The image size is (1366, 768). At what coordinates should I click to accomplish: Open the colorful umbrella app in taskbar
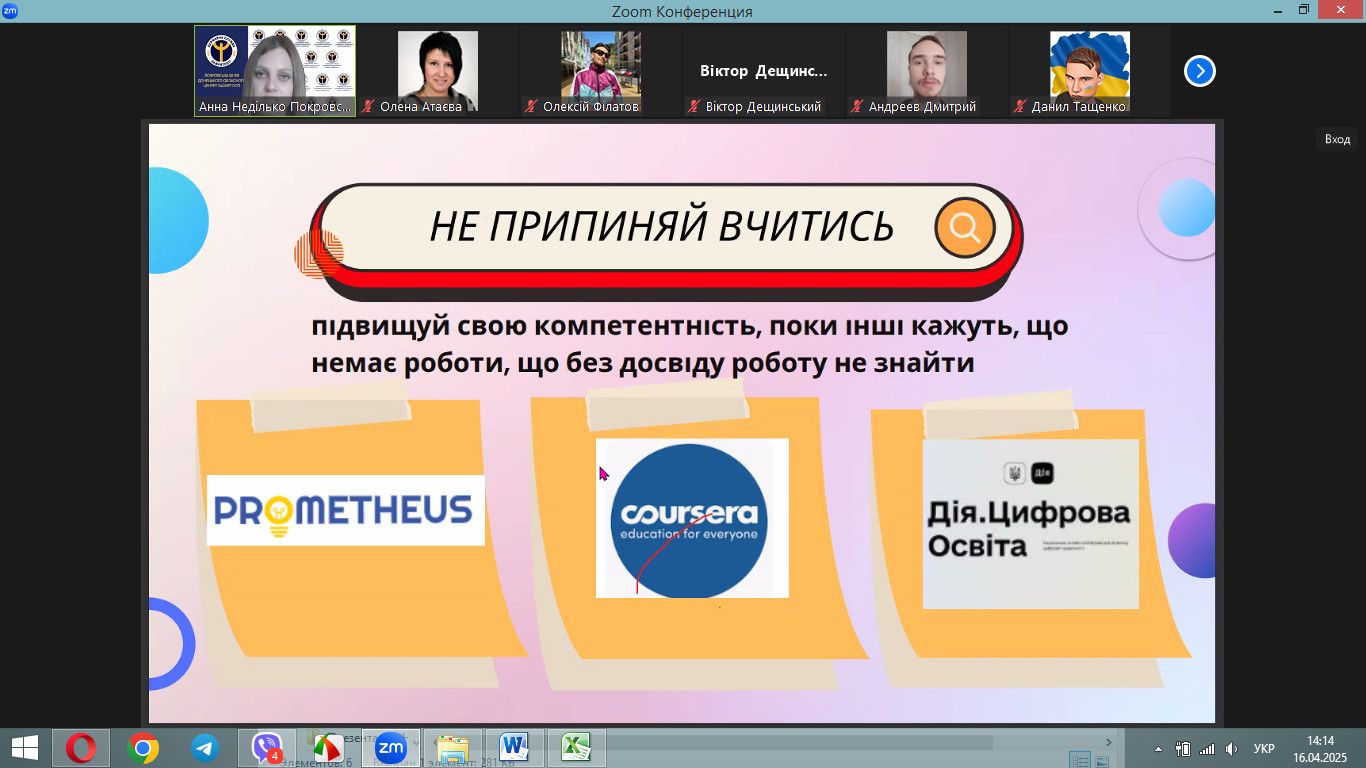(328, 747)
